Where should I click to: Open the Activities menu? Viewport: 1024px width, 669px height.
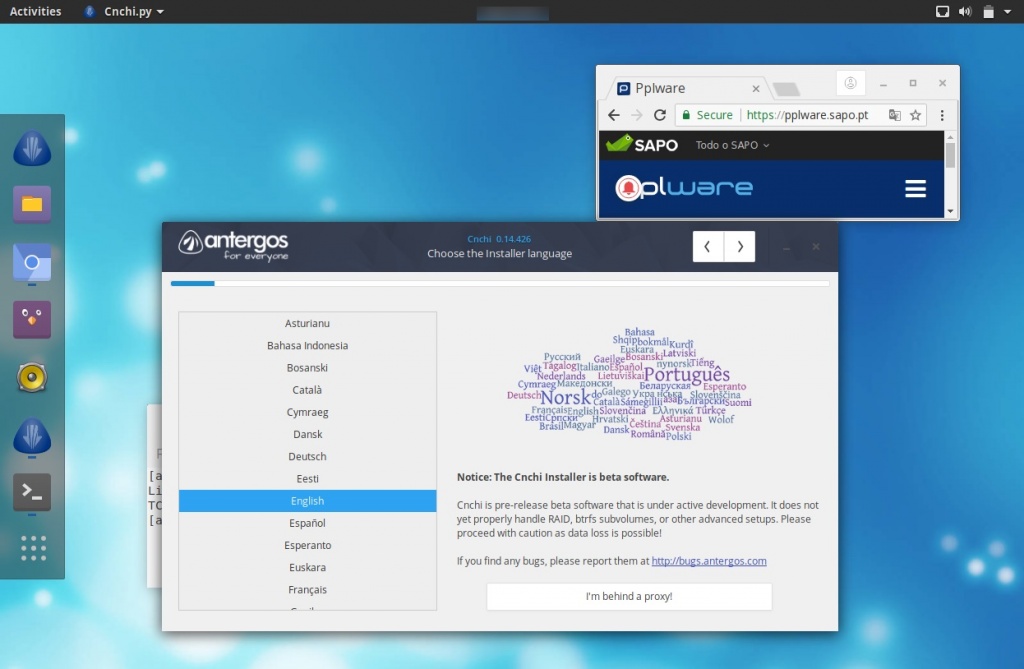click(35, 11)
